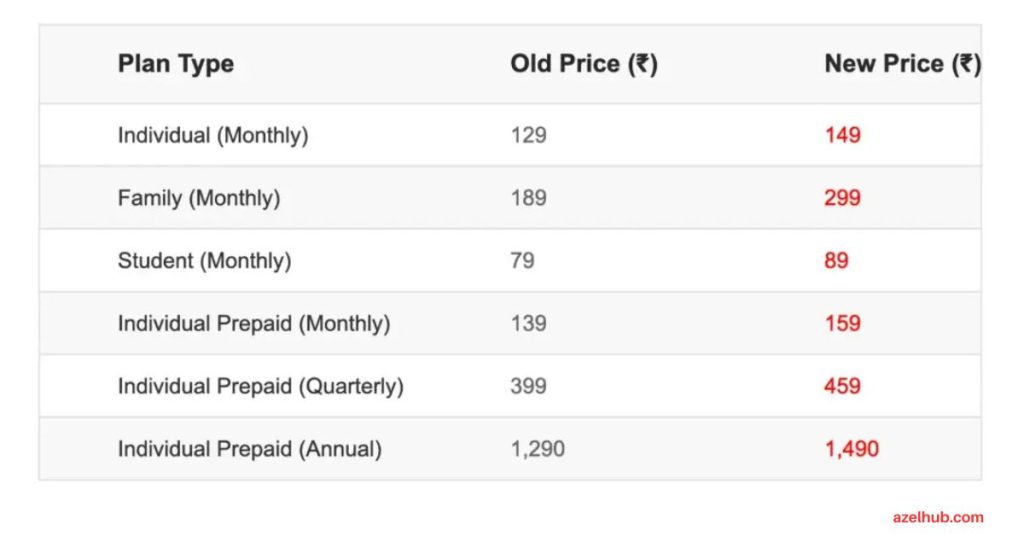Select the Individual (Monthly) plan row label
Image resolution: width=1024 pixels, height=536 pixels.
click(213, 135)
